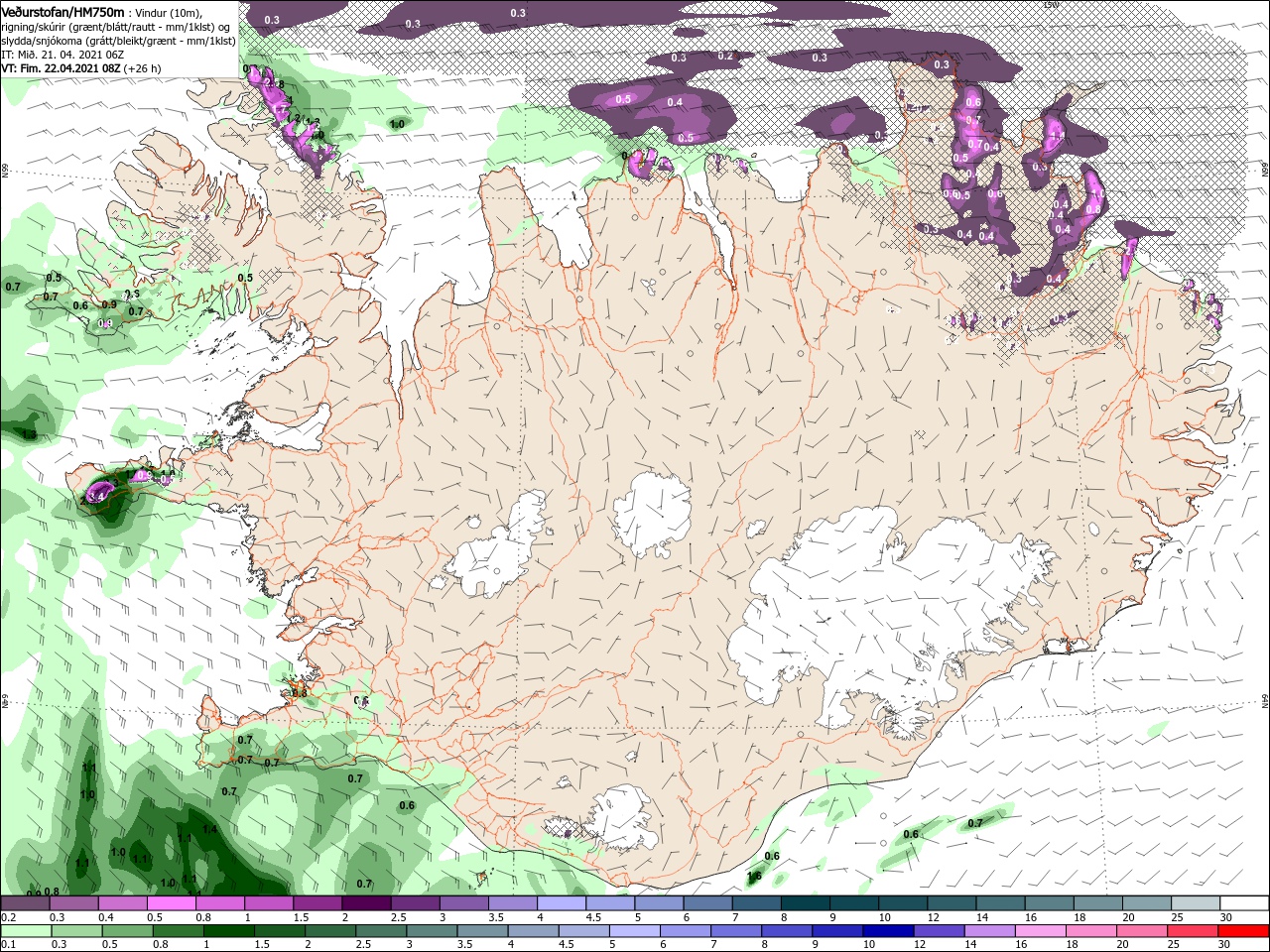
Task: Pick the darkest purple 2–2.5 swatch in upper bar
Action: tap(365, 903)
